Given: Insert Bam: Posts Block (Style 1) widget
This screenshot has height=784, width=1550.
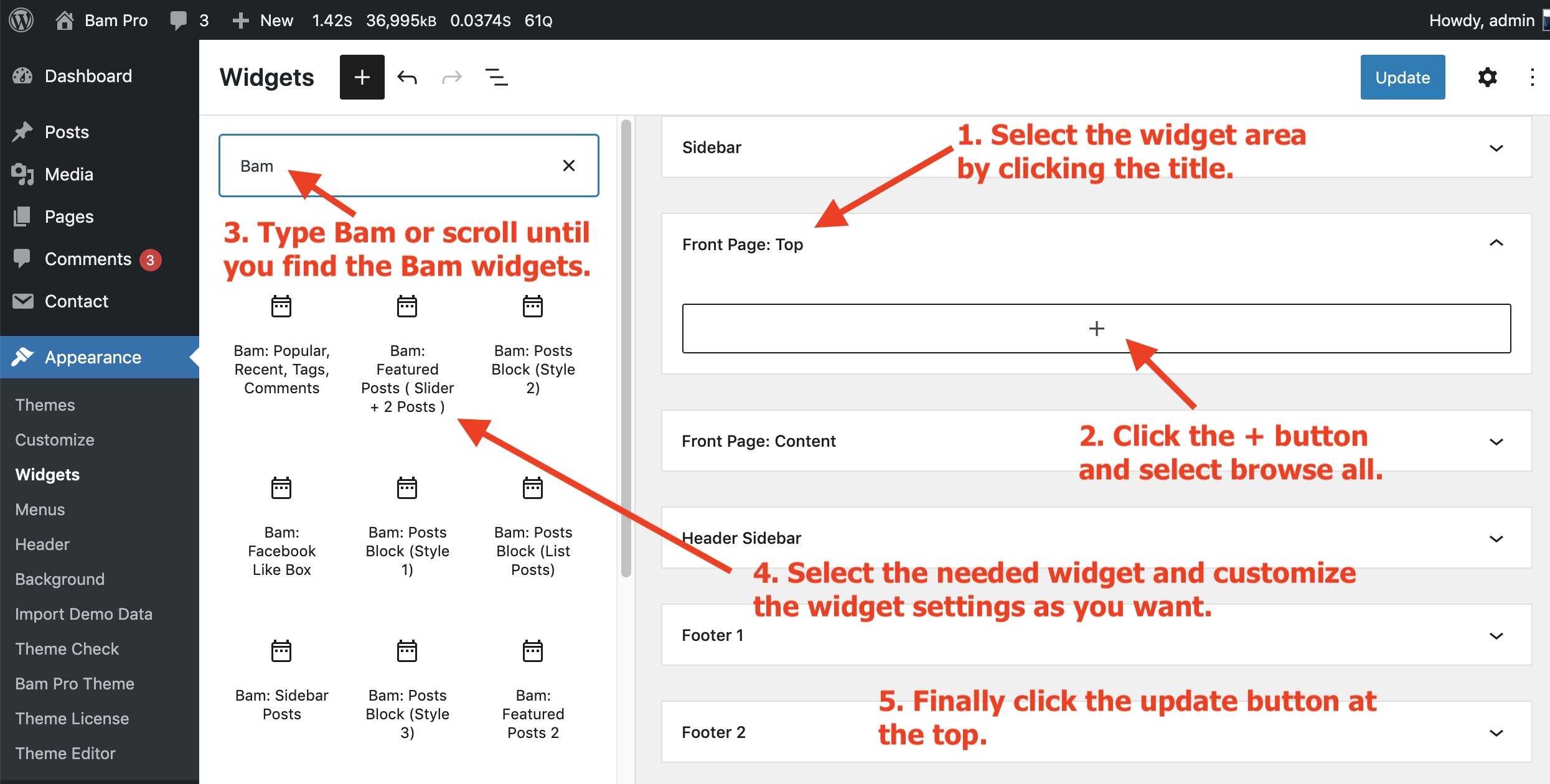Looking at the screenshot, I should pyautogui.click(x=407, y=528).
